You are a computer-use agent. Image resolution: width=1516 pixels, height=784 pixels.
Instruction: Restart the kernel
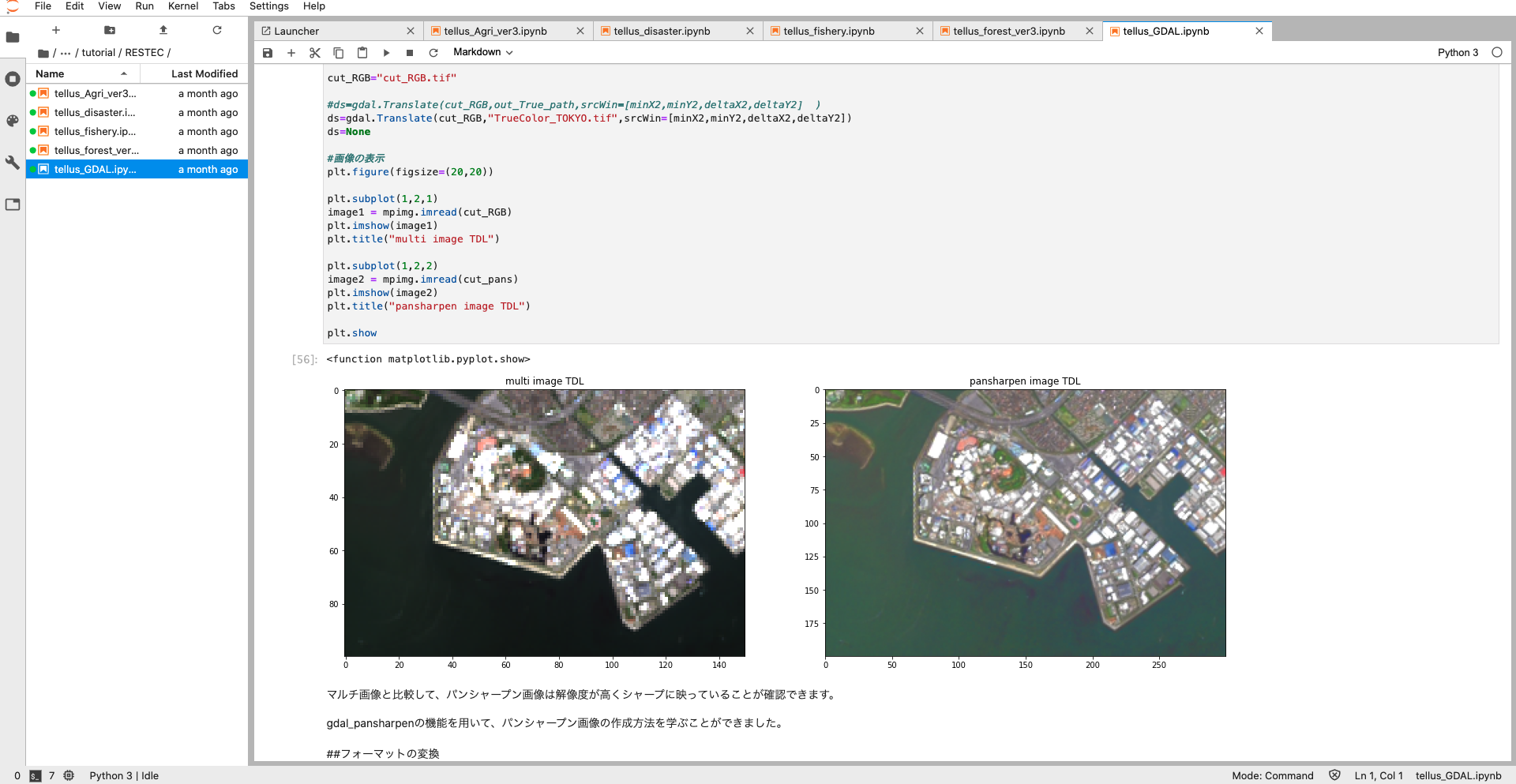433,53
